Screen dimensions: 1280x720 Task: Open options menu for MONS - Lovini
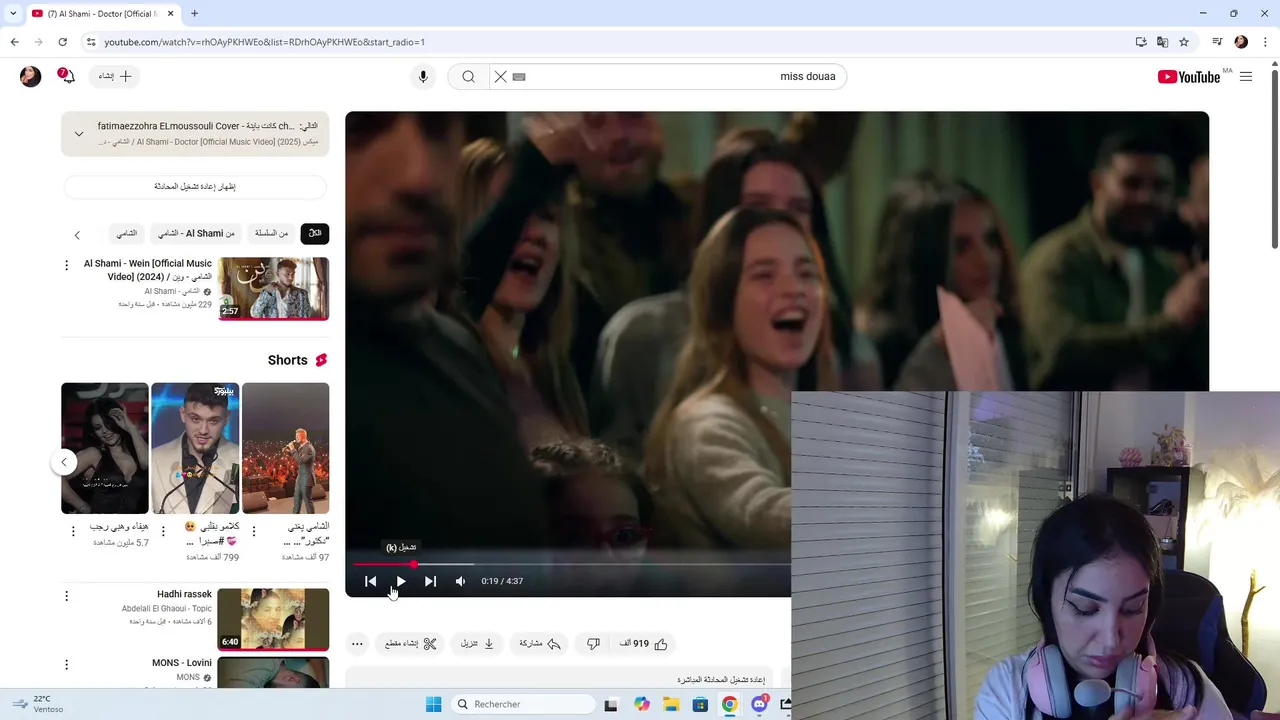point(67,665)
